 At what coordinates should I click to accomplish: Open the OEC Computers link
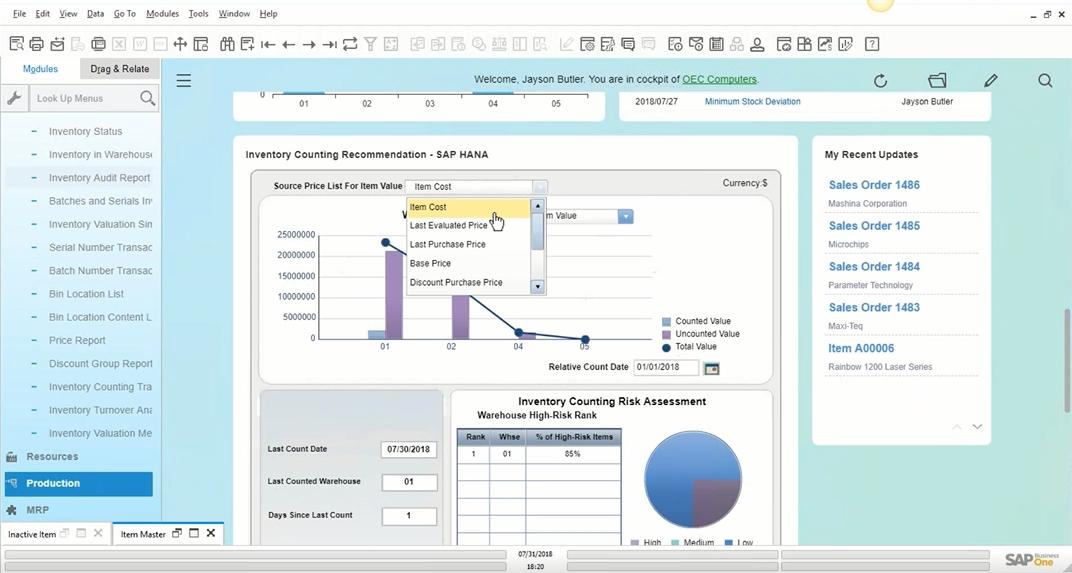tap(719, 79)
